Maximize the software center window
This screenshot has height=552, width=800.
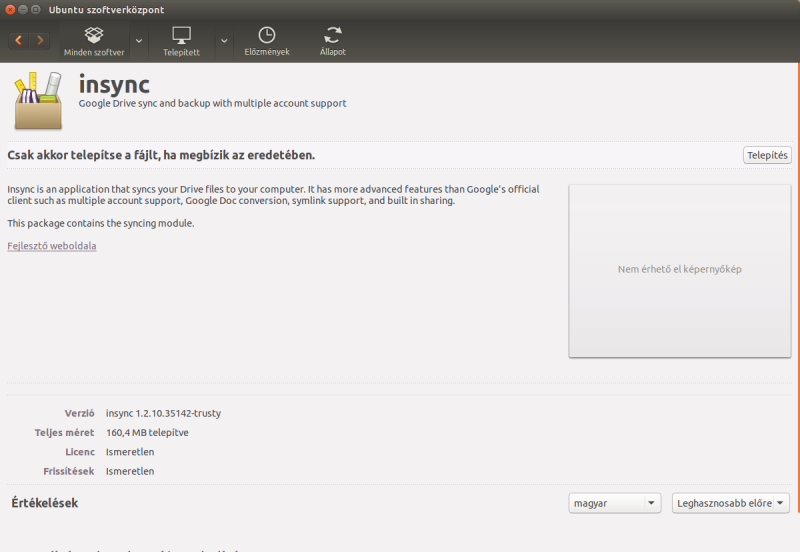point(36,10)
